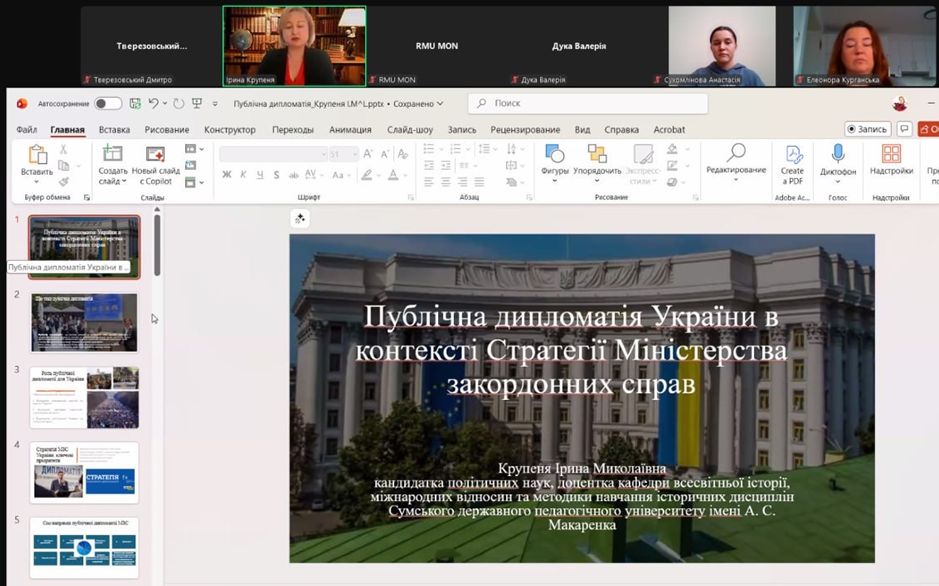This screenshot has height=586, width=939.
Task: Expand the Вставить paste options arrow
Action: [37, 181]
